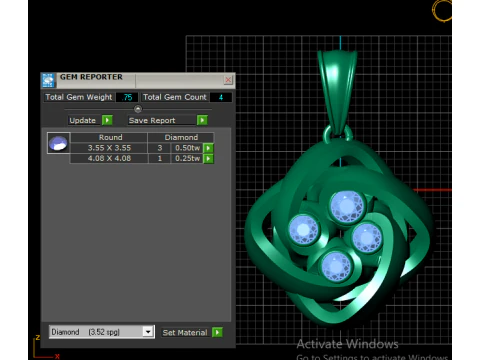The width and height of the screenshot is (480, 360).
Task: Select the bottom gem on the pendant
Action: pos(336,267)
